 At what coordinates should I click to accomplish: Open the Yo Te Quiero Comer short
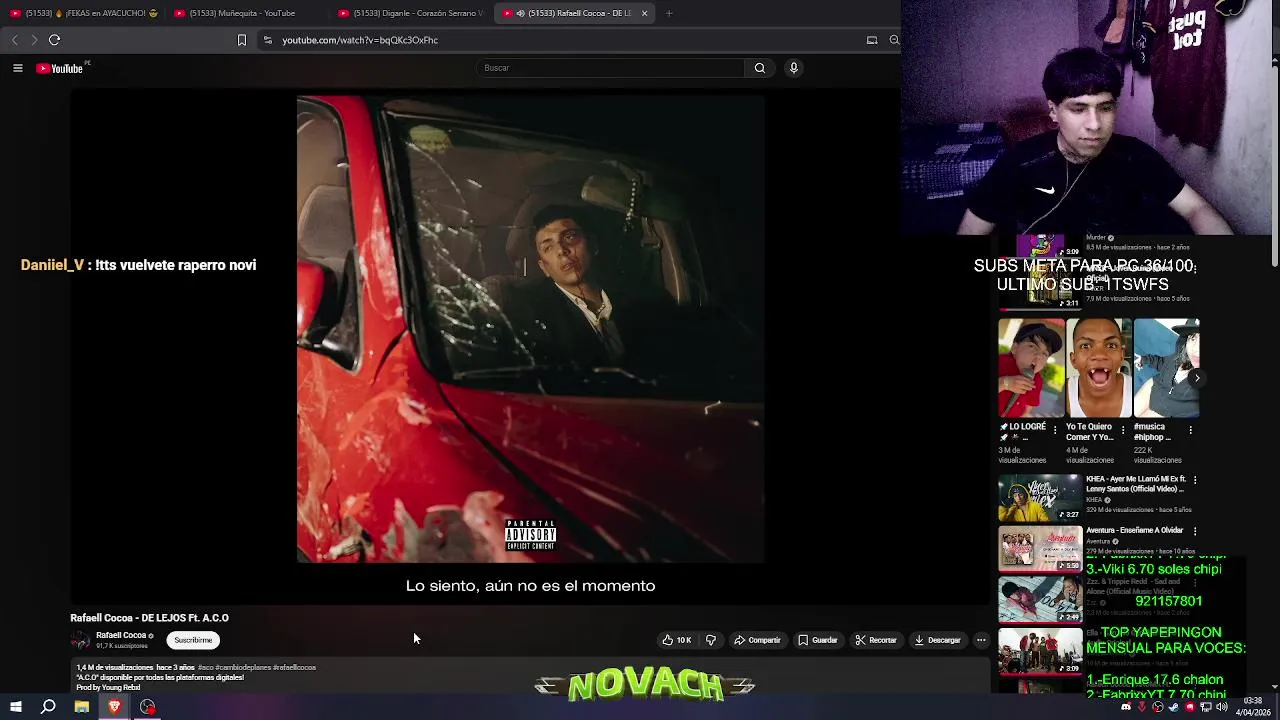point(1099,368)
